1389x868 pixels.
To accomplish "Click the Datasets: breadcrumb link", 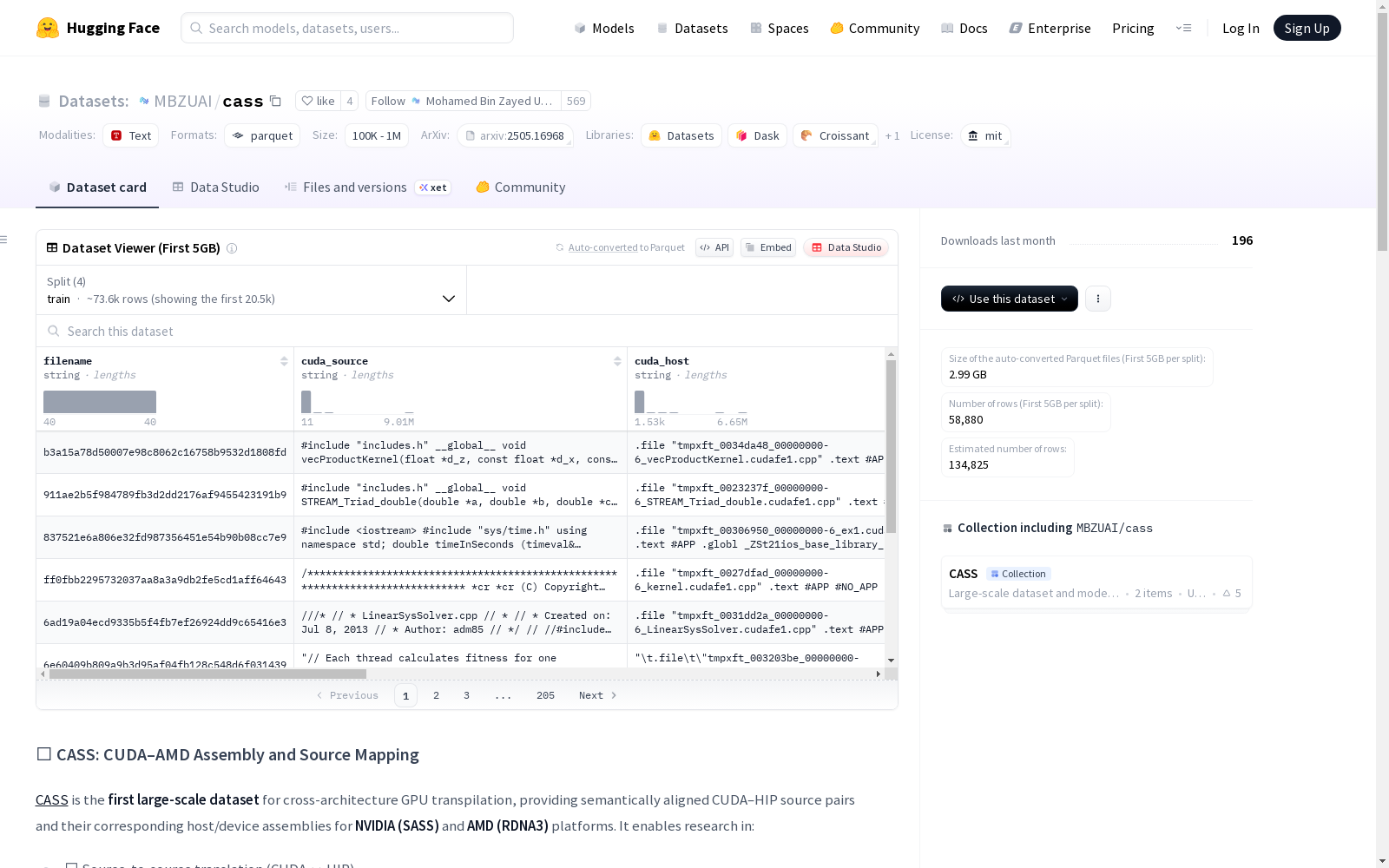I will tap(94, 101).
